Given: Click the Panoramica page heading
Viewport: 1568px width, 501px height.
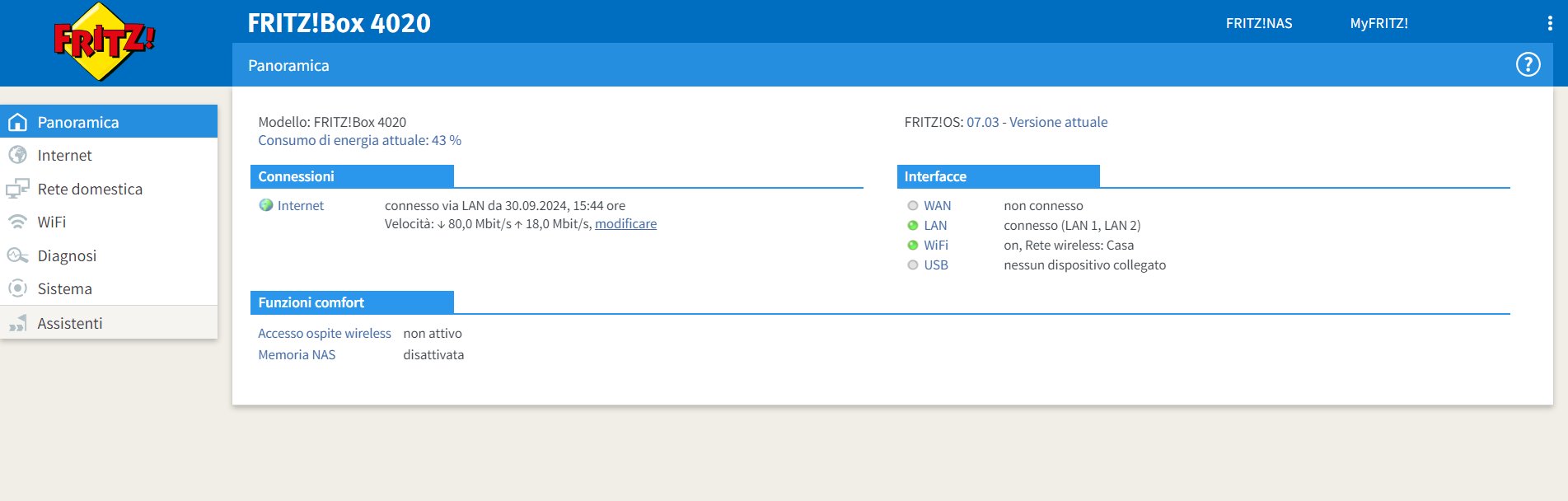Looking at the screenshot, I should point(288,65).
